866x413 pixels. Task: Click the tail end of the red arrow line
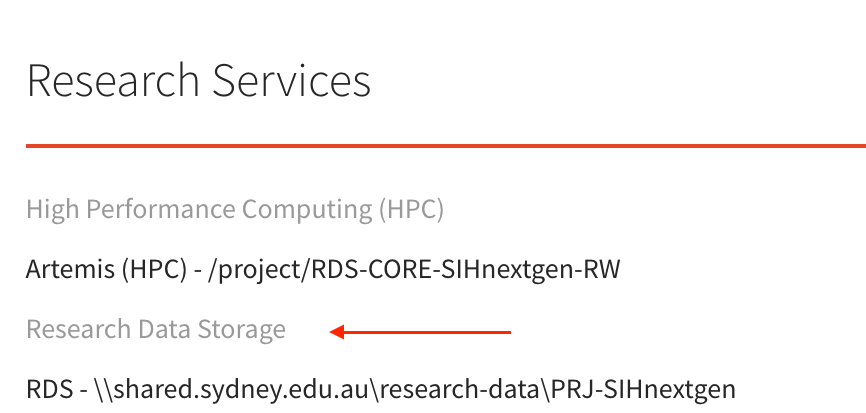click(x=507, y=332)
